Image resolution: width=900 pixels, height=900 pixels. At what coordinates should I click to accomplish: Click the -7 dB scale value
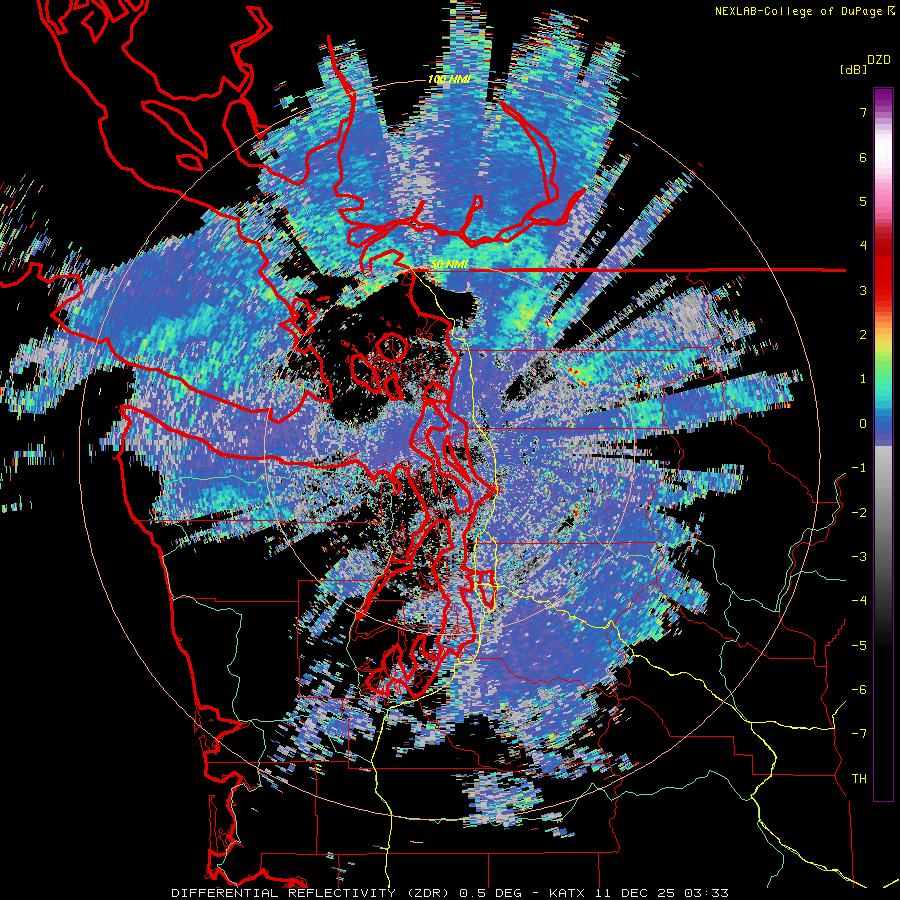[859, 734]
